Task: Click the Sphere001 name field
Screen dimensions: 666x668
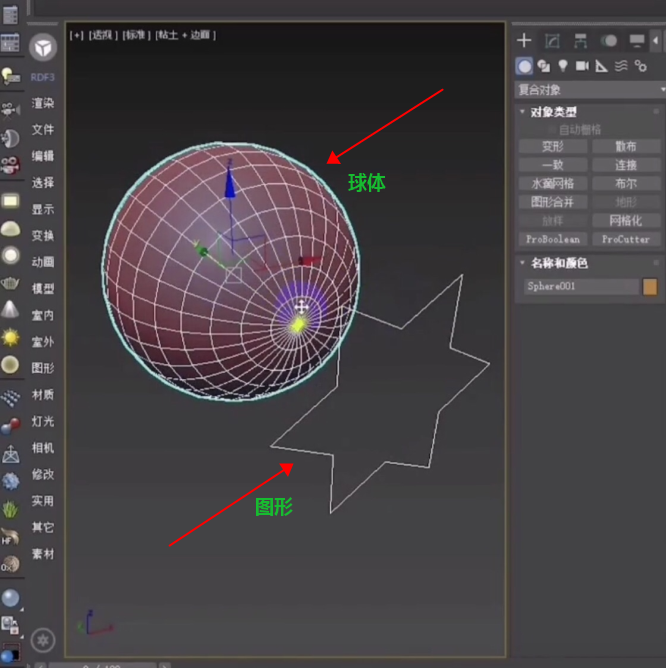Action: (581, 286)
